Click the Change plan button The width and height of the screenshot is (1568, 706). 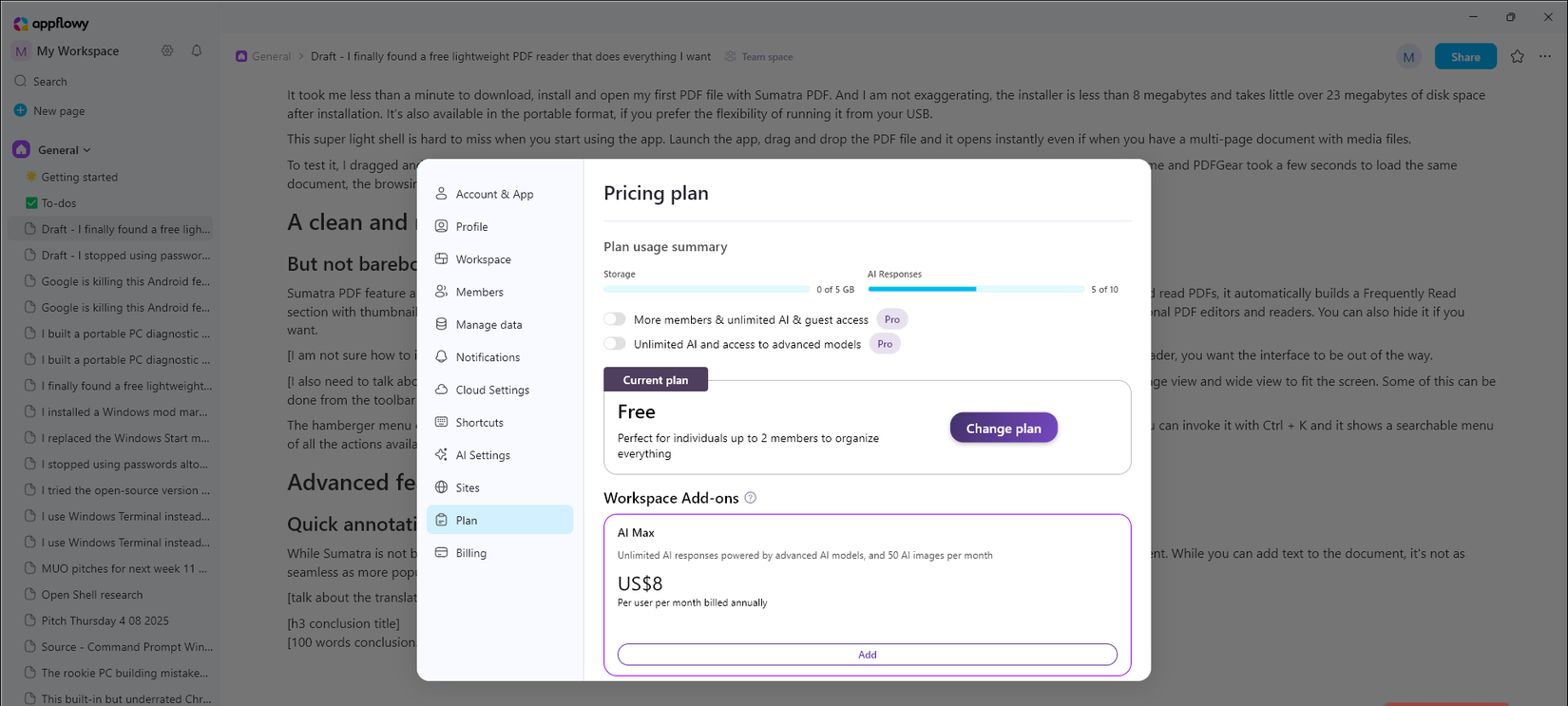coord(1003,429)
